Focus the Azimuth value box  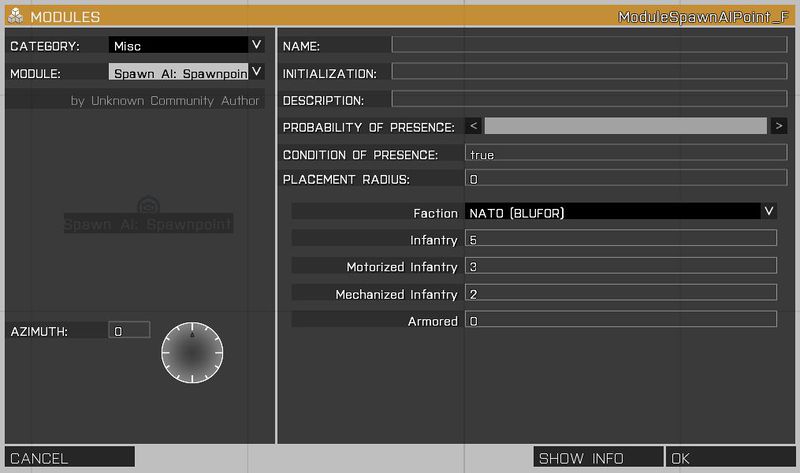(129, 330)
